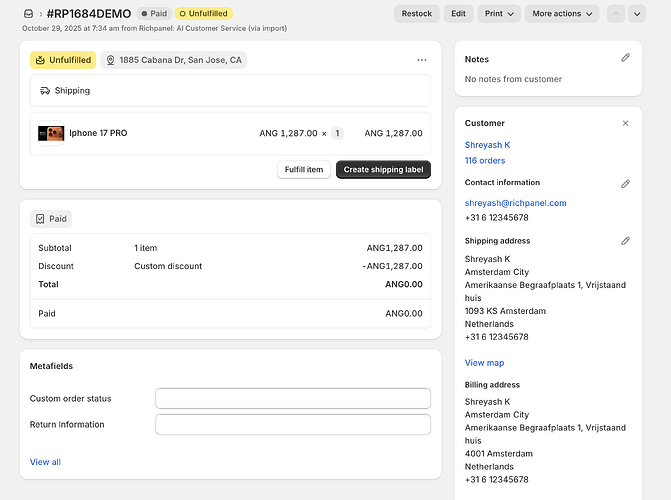This screenshot has height=500, width=671.
Task: Edit contact information pencil icon
Action: pyautogui.click(x=626, y=183)
